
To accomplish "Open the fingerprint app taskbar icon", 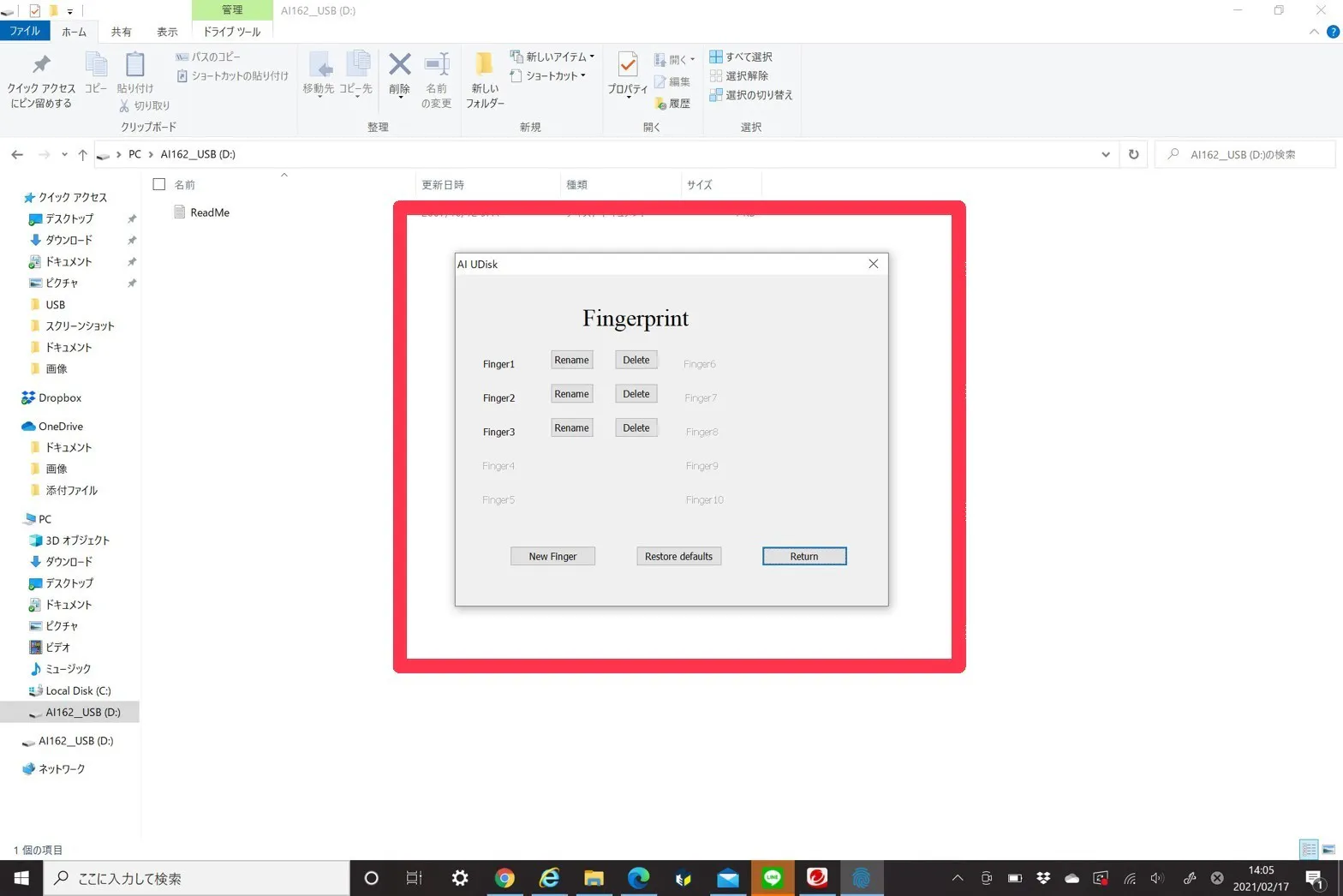I will [861, 878].
